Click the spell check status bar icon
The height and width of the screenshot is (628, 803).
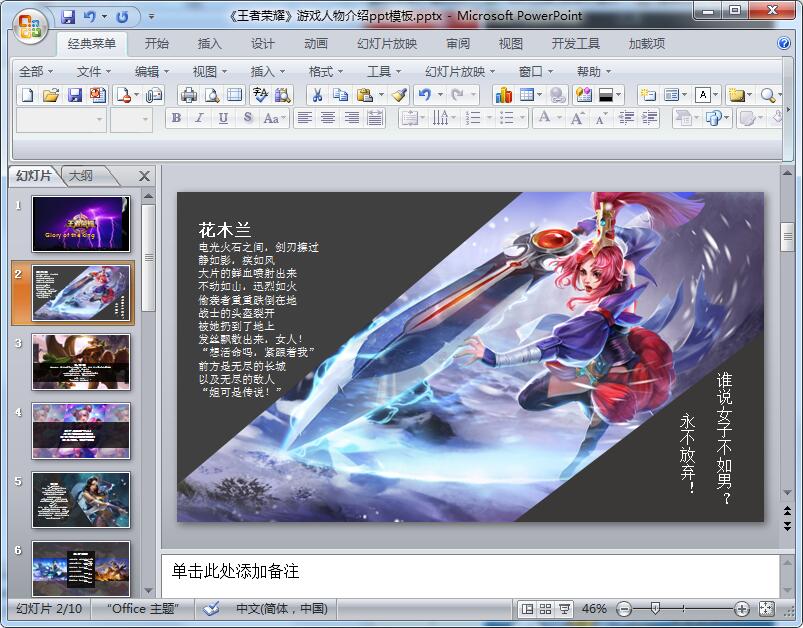[210, 609]
